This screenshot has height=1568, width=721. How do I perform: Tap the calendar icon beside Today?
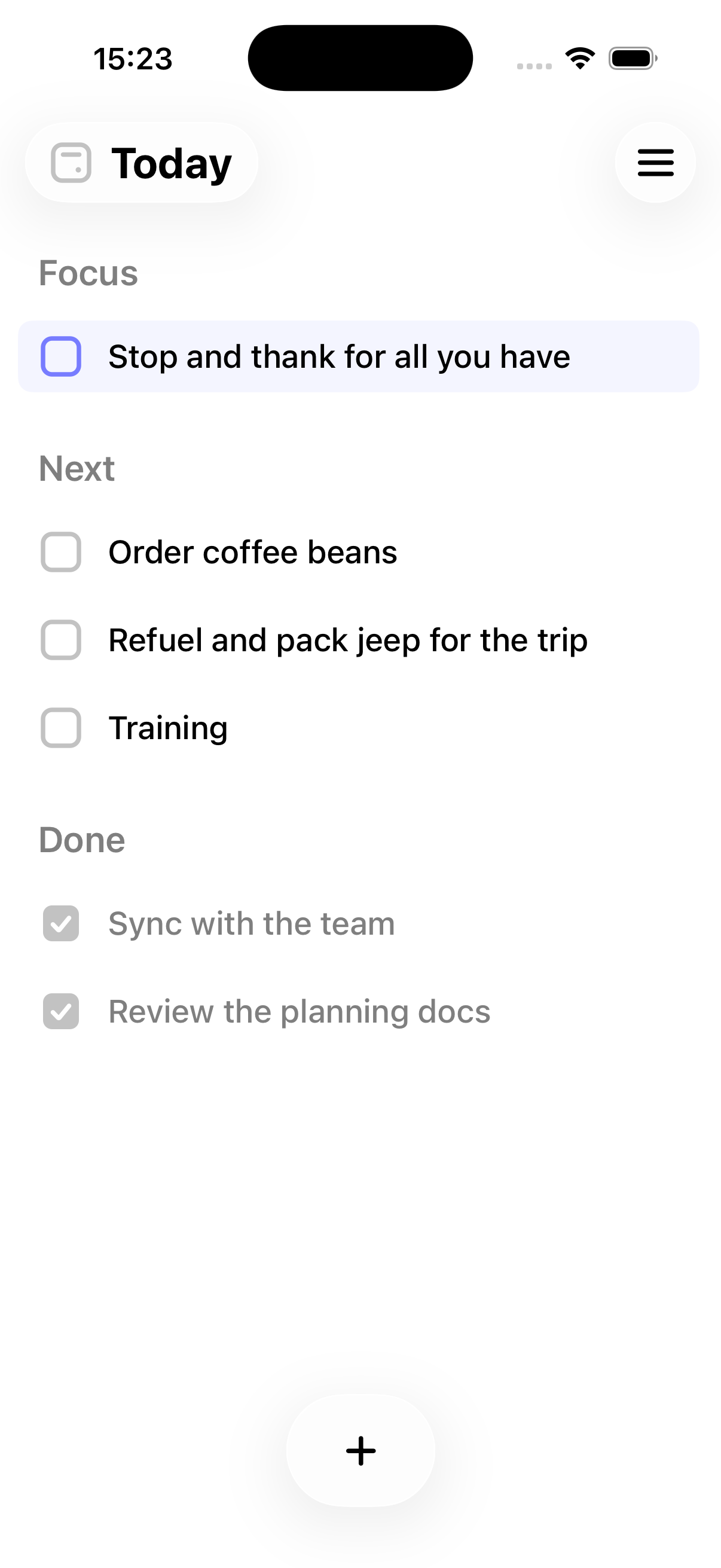point(71,163)
